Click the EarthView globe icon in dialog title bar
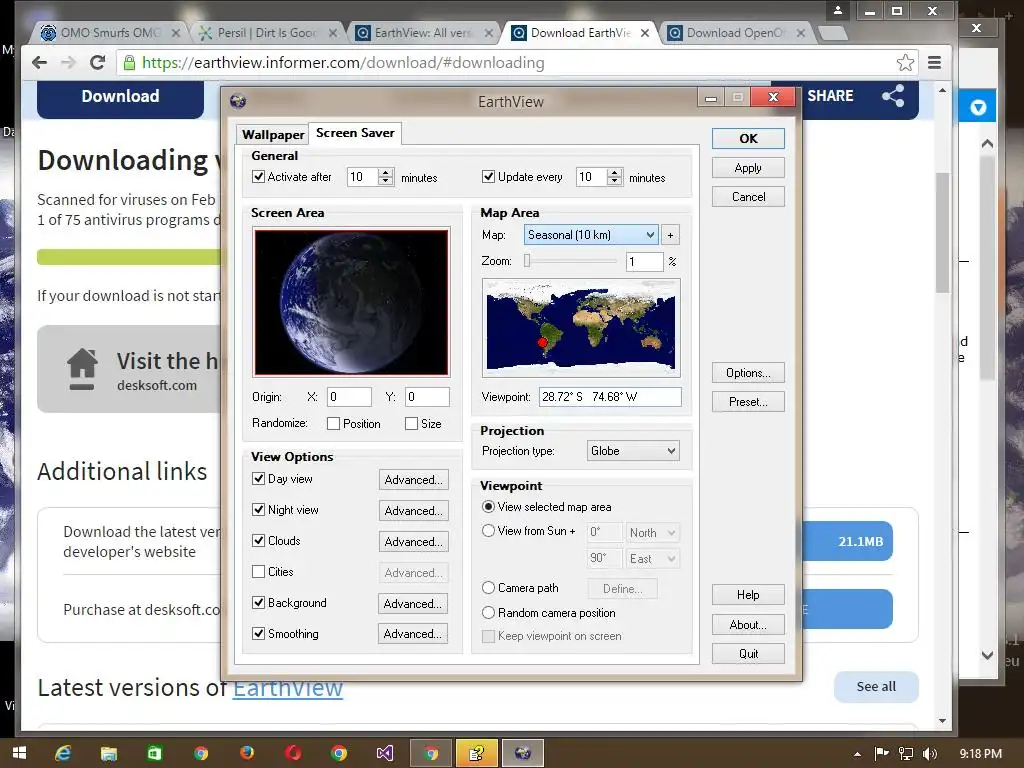This screenshot has height=768, width=1024. 238,101
